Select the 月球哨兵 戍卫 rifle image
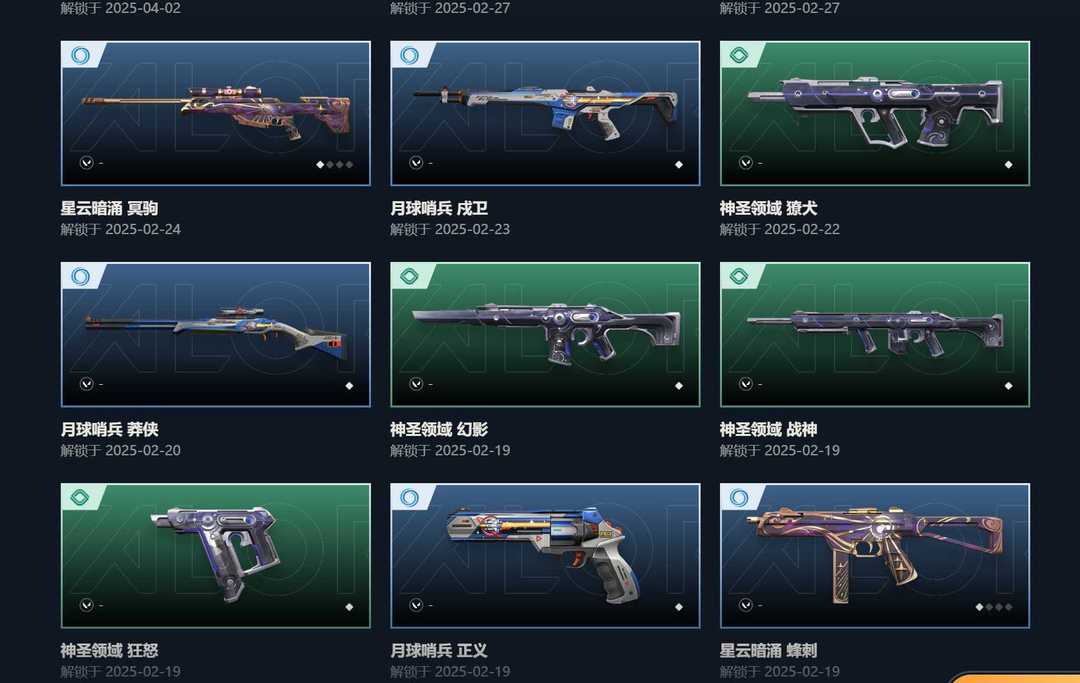 click(x=546, y=110)
